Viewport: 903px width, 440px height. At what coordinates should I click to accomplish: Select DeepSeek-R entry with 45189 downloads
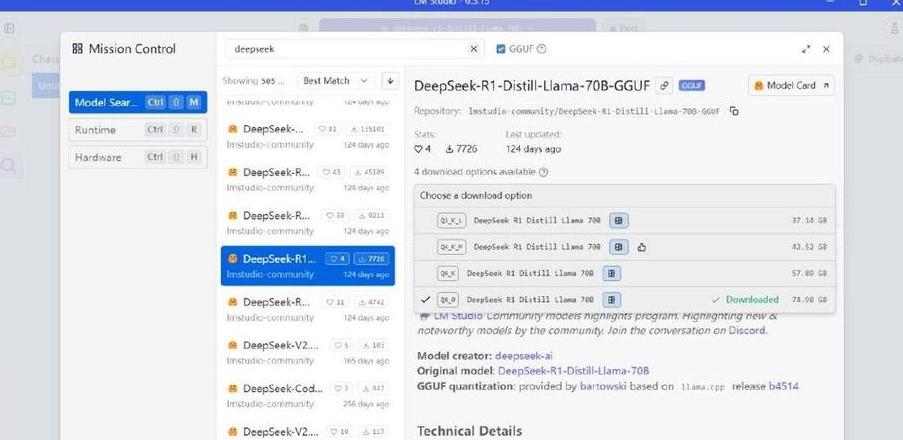[308, 179]
